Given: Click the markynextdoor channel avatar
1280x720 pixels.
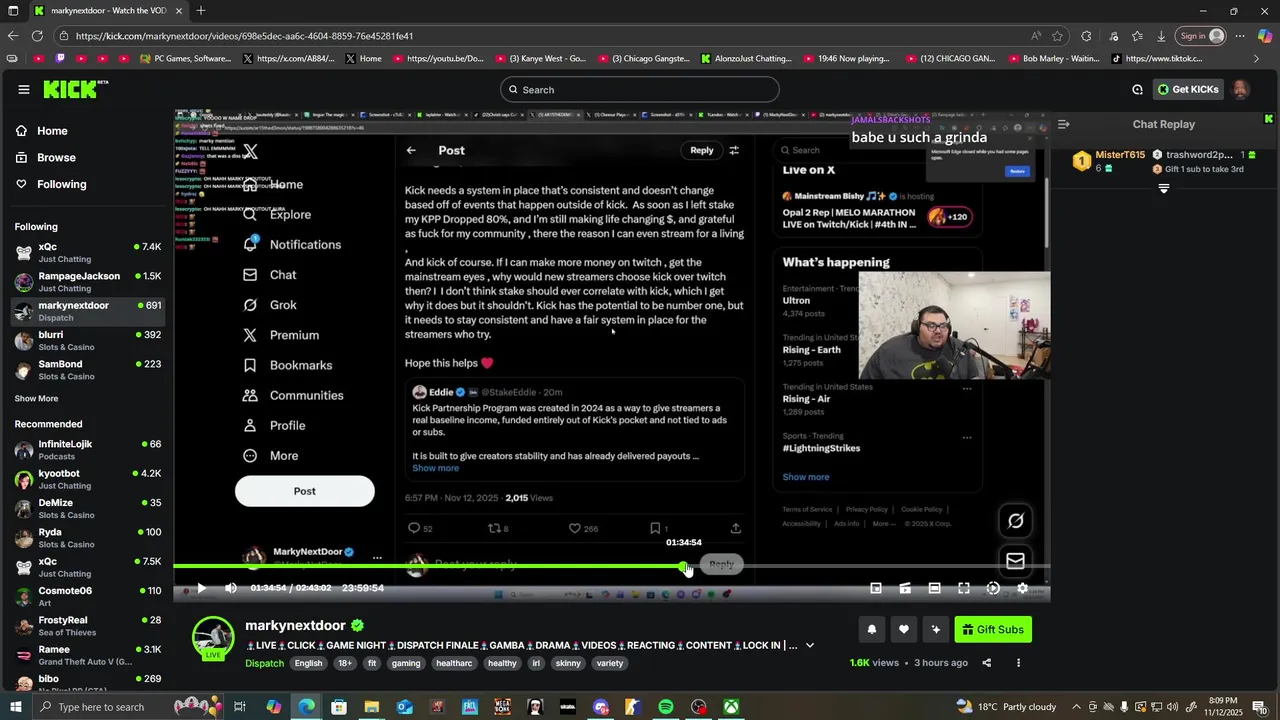Looking at the screenshot, I should (213, 638).
